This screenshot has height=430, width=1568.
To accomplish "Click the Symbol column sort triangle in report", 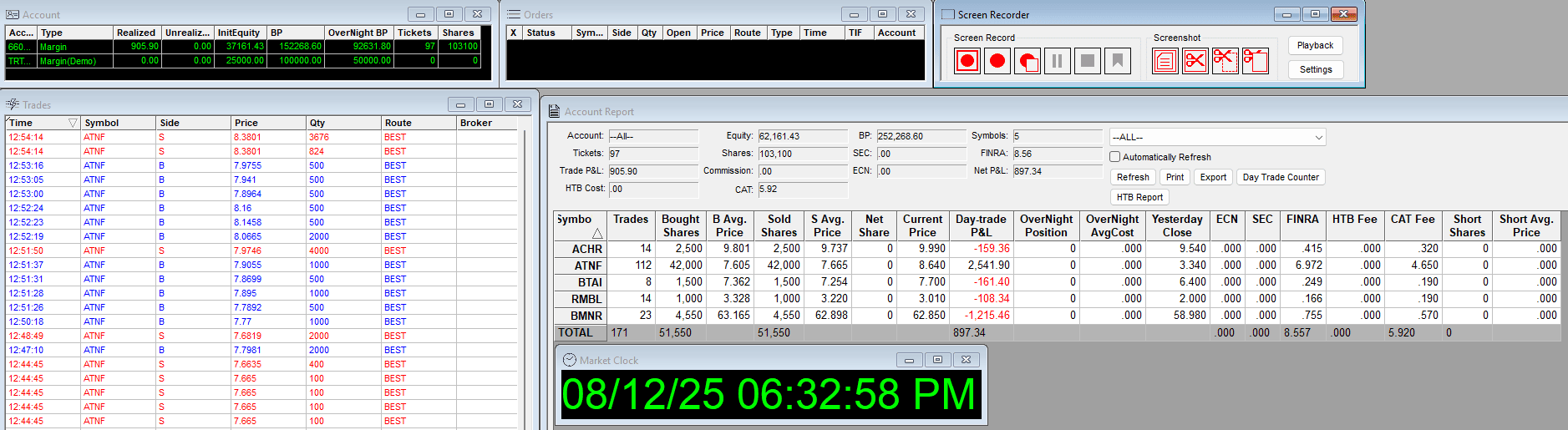I will pos(596,233).
